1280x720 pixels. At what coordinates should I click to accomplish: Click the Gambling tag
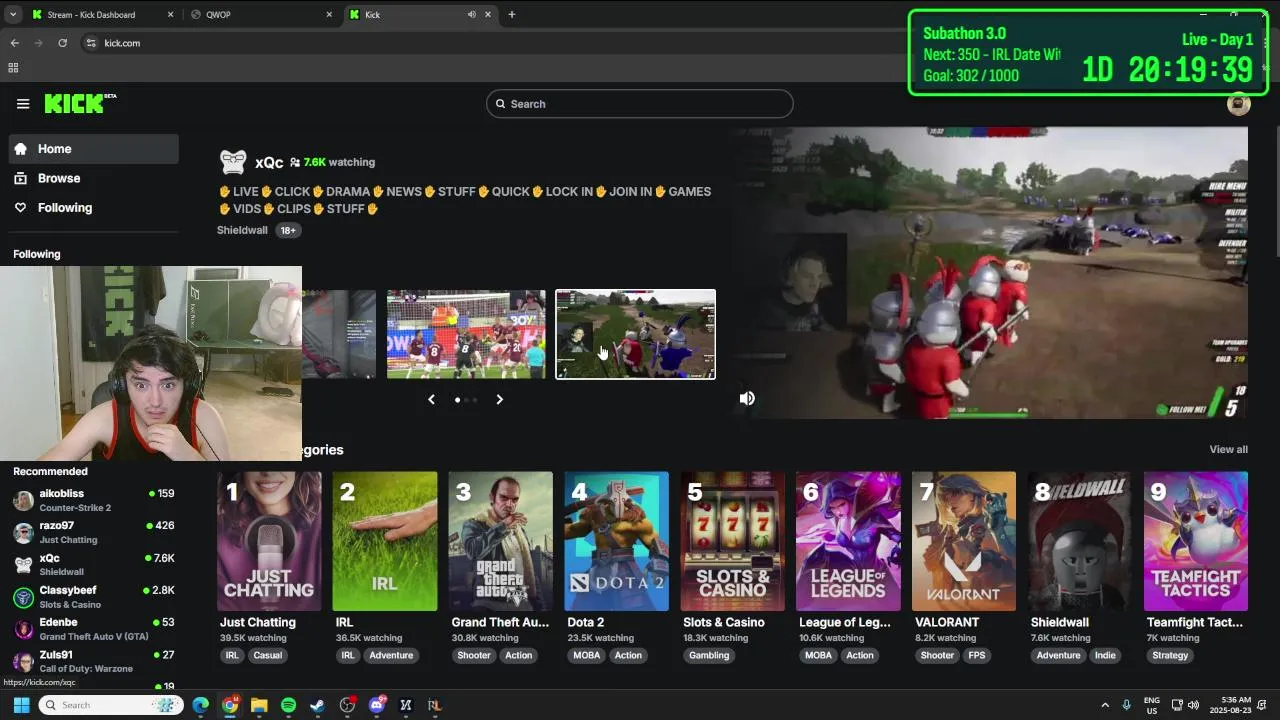tap(709, 656)
